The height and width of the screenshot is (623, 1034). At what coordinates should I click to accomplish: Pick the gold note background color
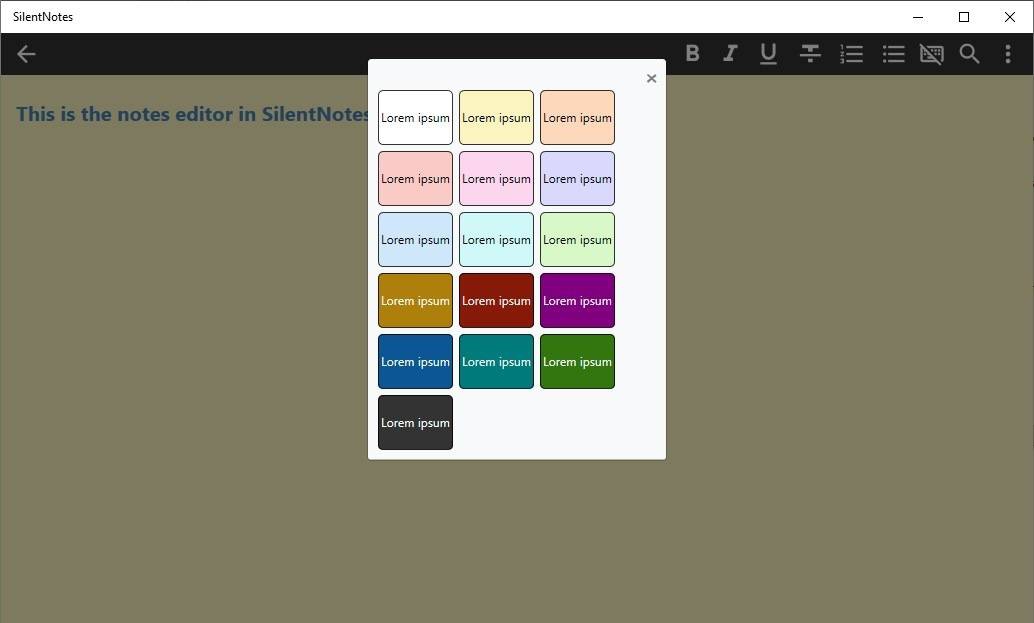[x=415, y=300]
